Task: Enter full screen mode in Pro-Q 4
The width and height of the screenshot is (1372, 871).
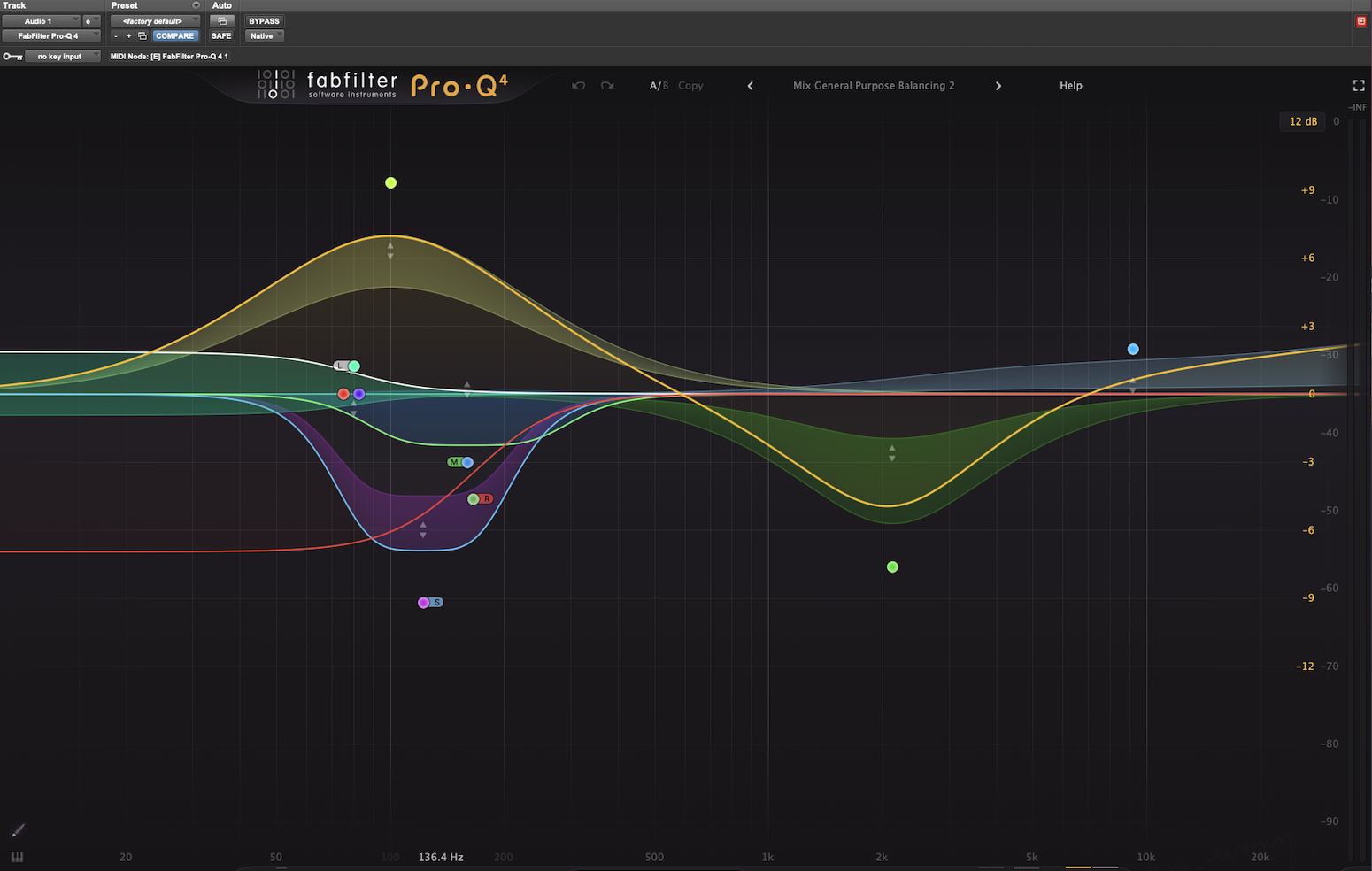Action: (1359, 86)
